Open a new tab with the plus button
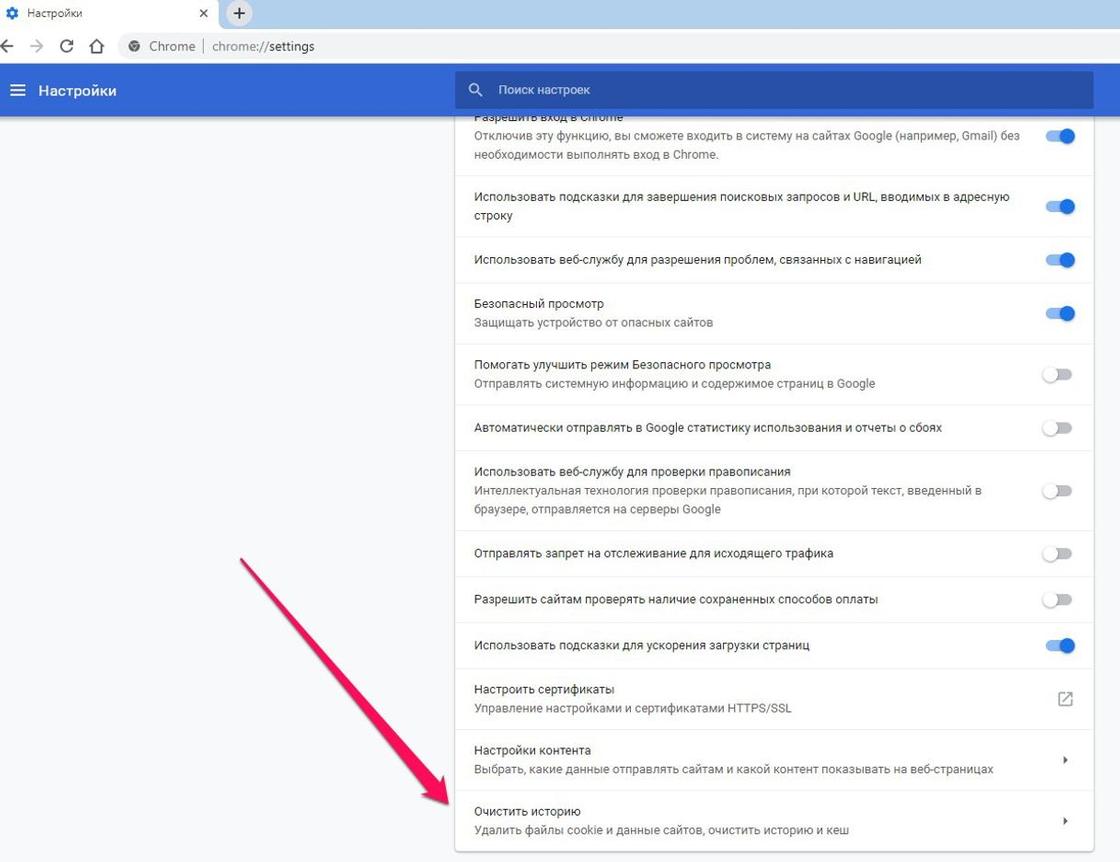The height and width of the screenshot is (862, 1120). [x=239, y=13]
